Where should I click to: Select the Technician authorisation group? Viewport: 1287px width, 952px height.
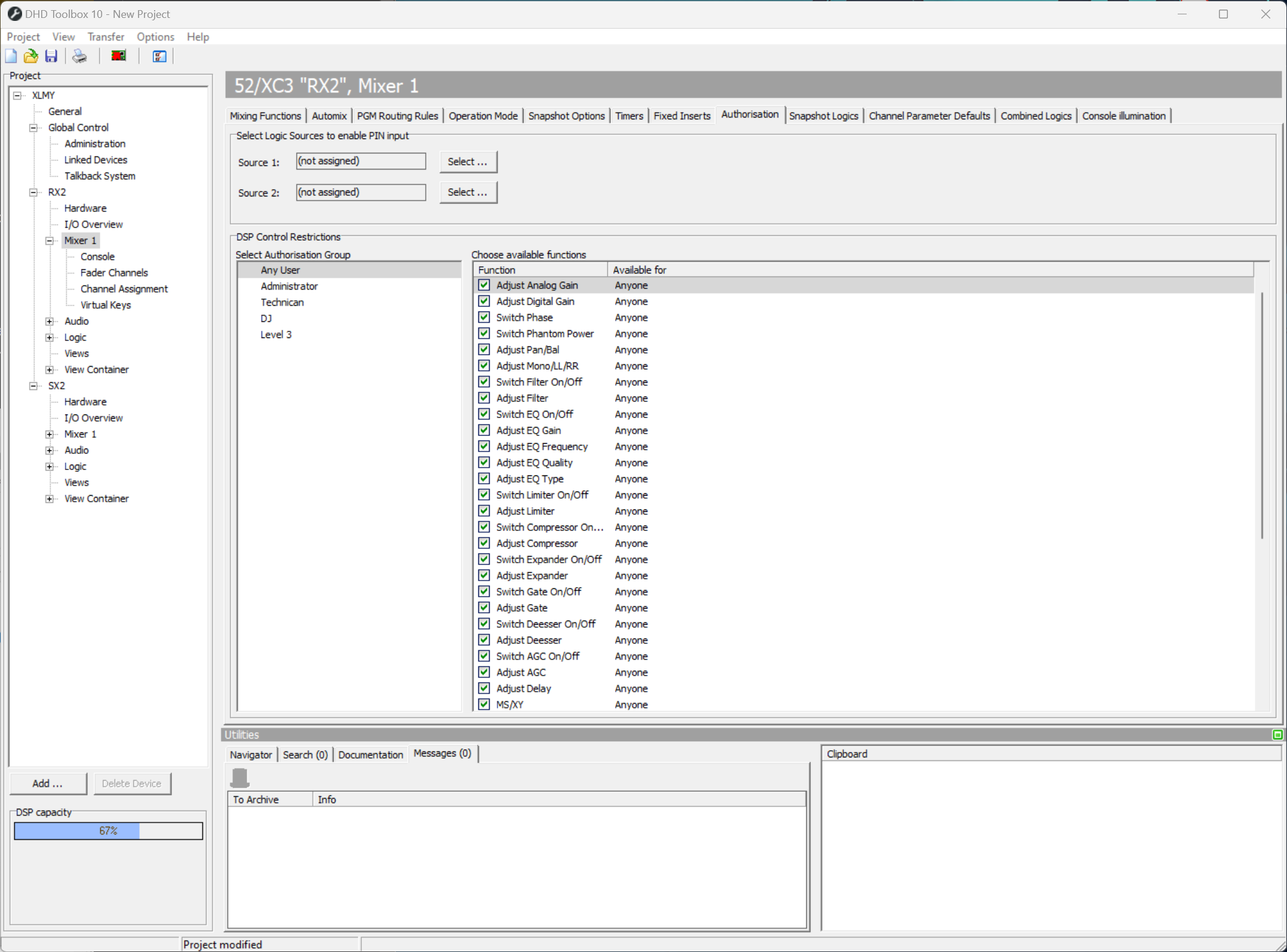pyautogui.click(x=282, y=302)
